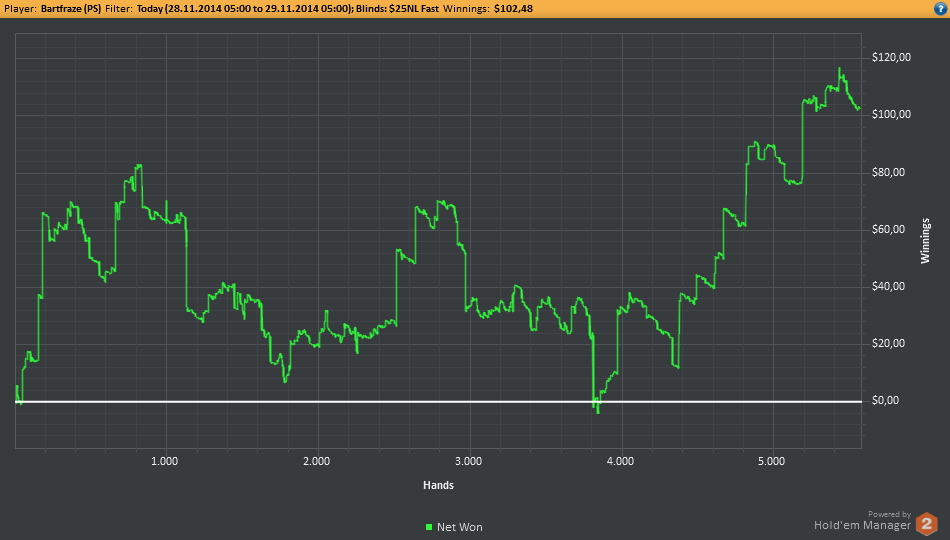Click the 1.000 hands x-axis label
The image size is (950, 540).
[165, 461]
